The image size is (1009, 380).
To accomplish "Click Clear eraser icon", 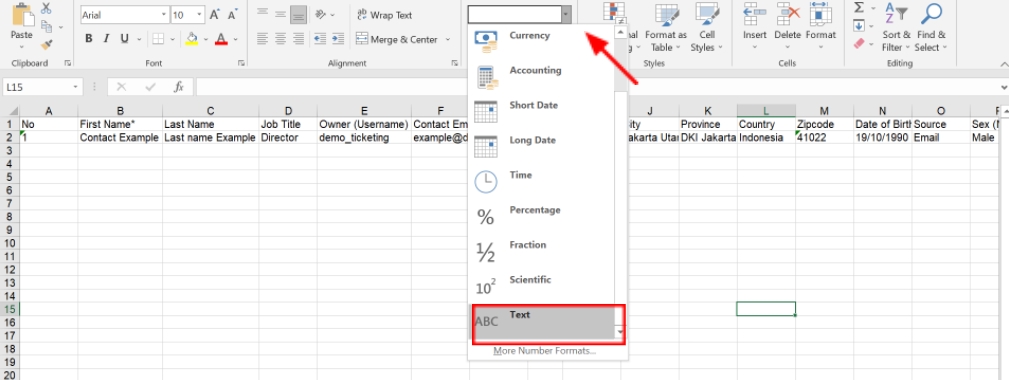I will point(858,44).
